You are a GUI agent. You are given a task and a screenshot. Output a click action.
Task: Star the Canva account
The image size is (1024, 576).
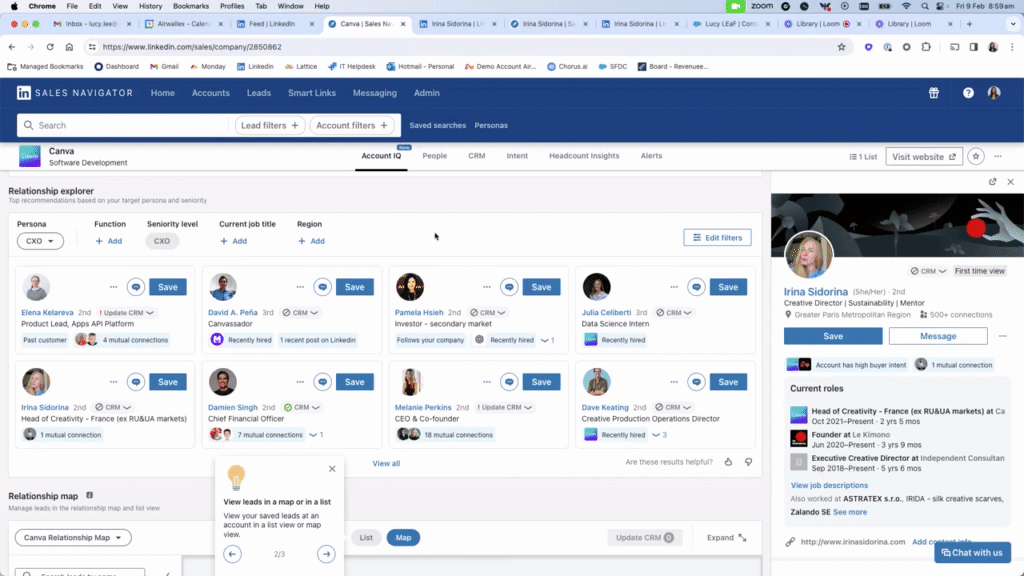tap(976, 157)
